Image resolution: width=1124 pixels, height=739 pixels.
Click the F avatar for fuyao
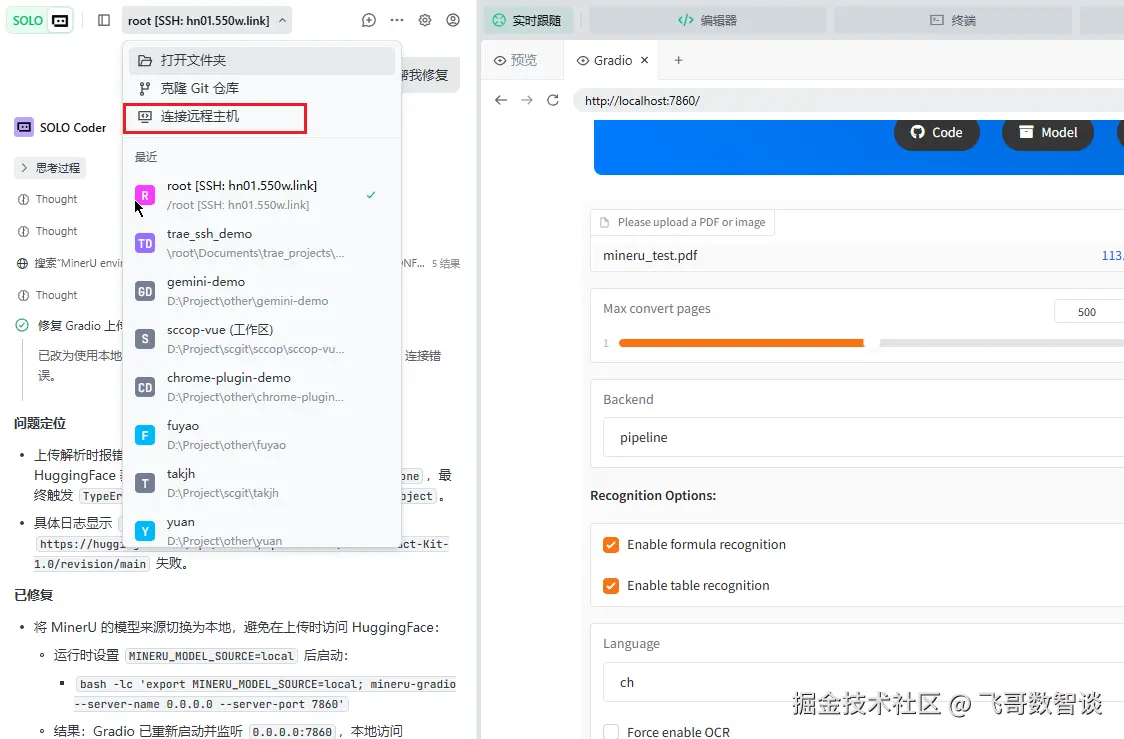coord(145,435)
